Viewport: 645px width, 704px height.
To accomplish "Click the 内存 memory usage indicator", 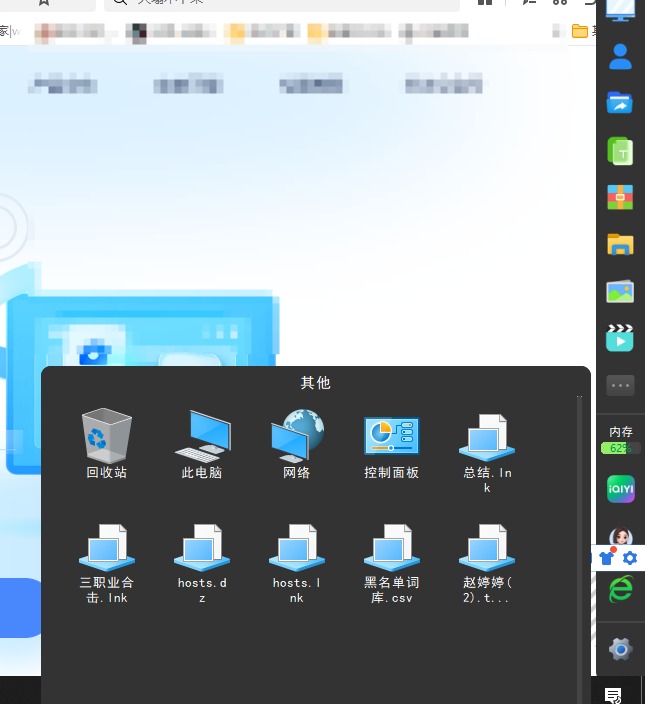I will tap(620, 440).
